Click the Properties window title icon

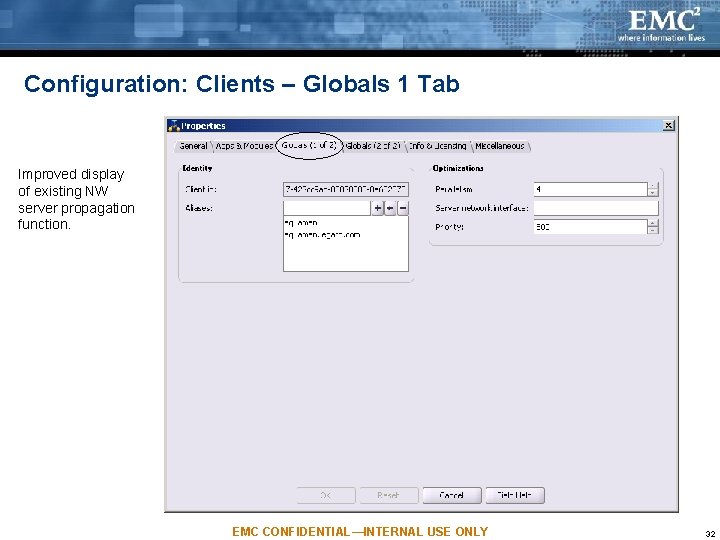174,125
